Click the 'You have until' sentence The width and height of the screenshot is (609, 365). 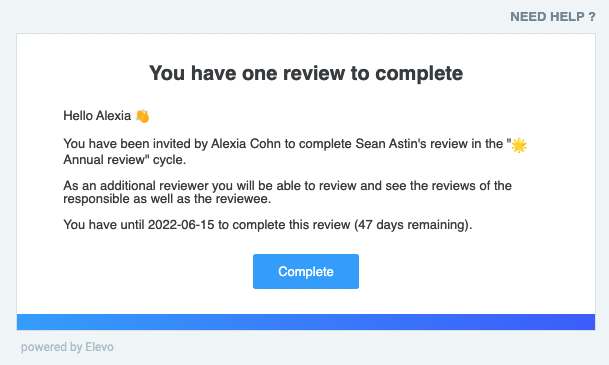coord(268,225)
